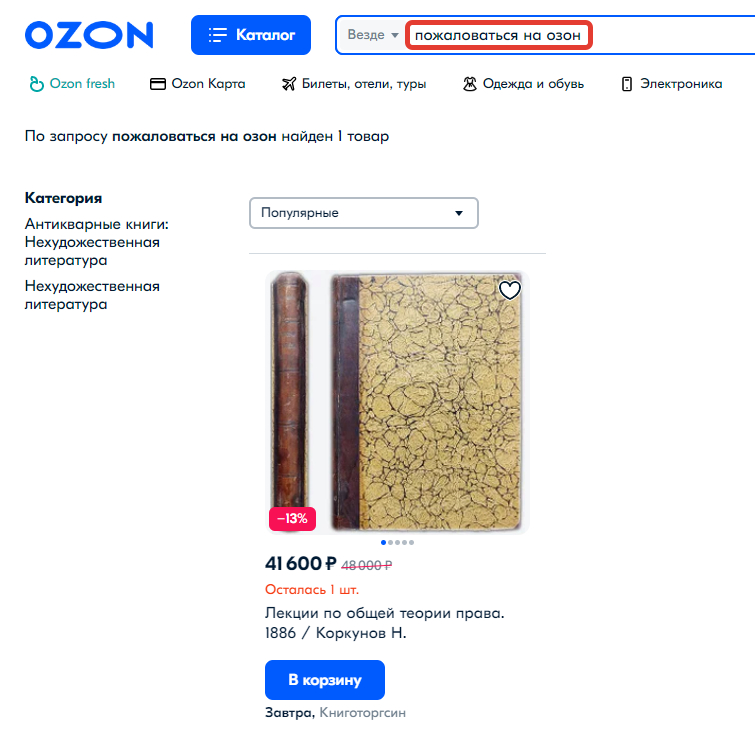The height and width of the screenshot is (752, 755).
Task: Open the antique book product image
Action: click(397, 402)
